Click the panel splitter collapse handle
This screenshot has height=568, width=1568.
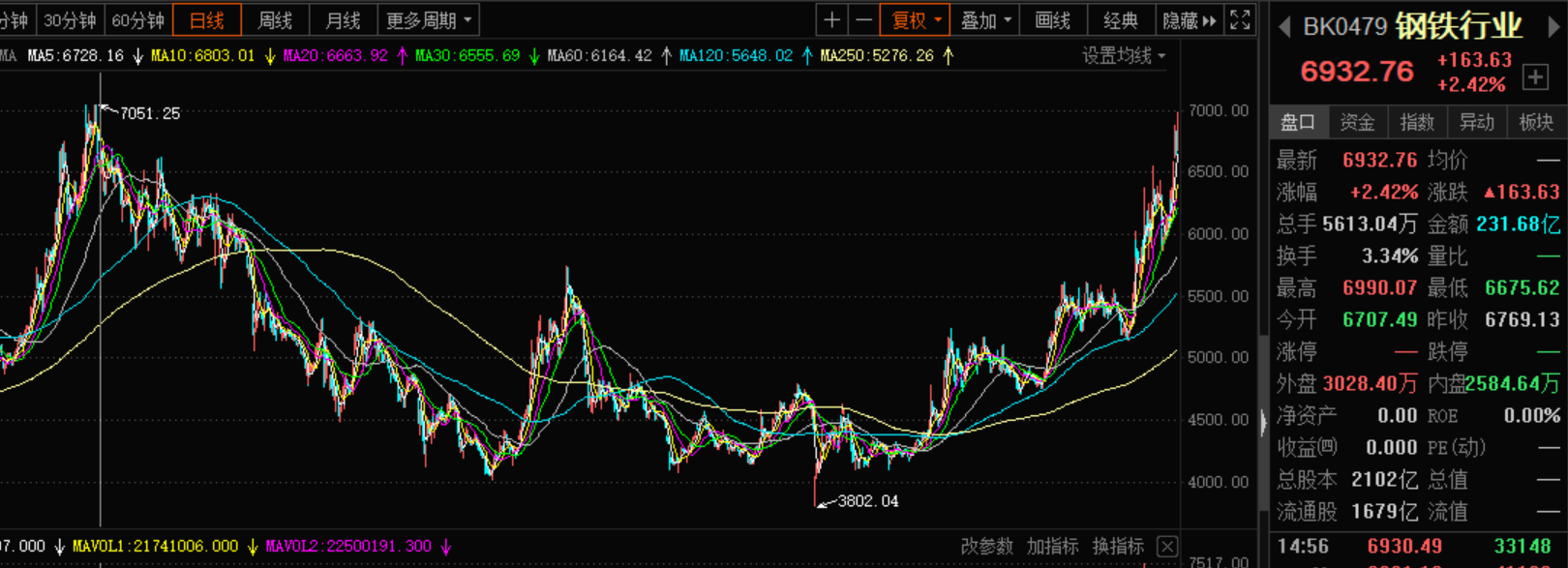pos(1262,423)
